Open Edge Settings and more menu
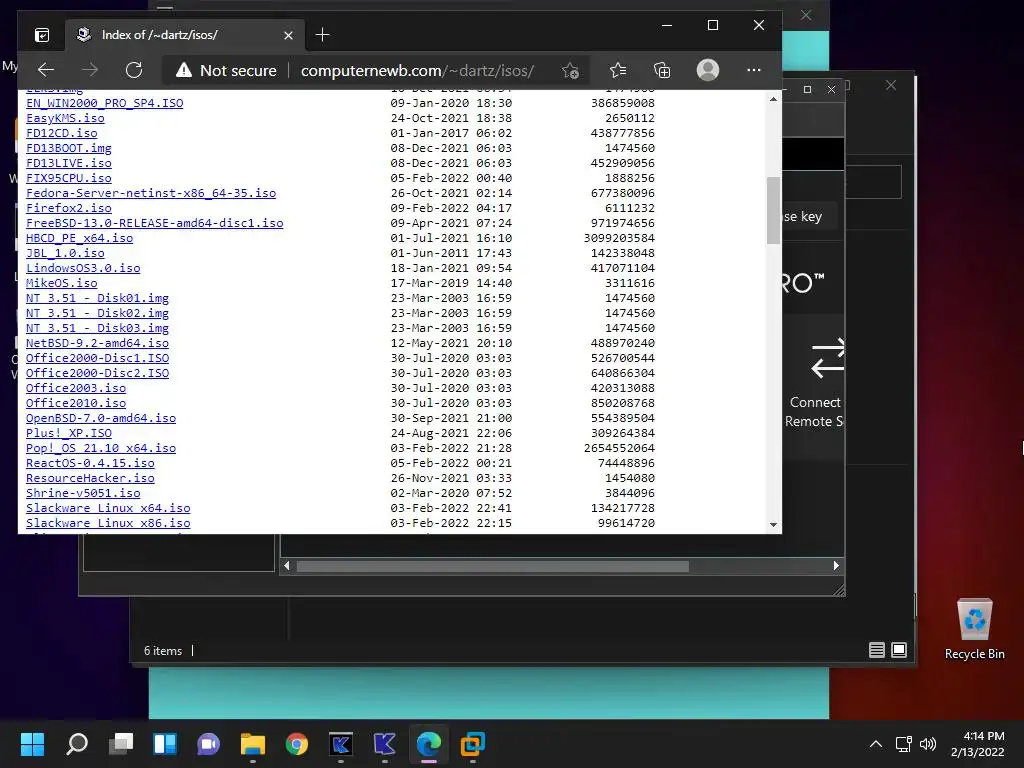This screenshot has height=768, width=1024. (x=754, y=70)
